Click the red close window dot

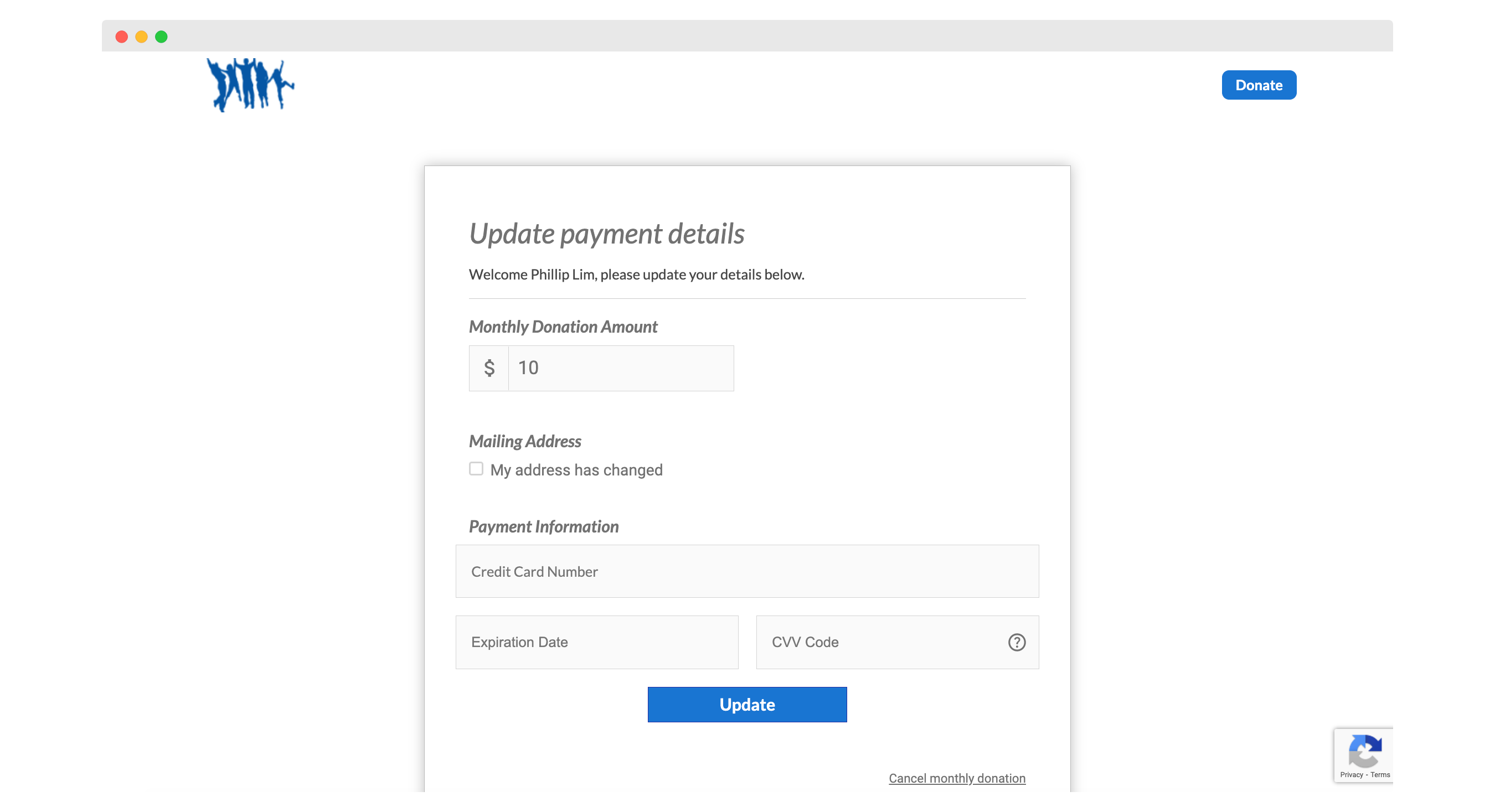click(121, 37)
